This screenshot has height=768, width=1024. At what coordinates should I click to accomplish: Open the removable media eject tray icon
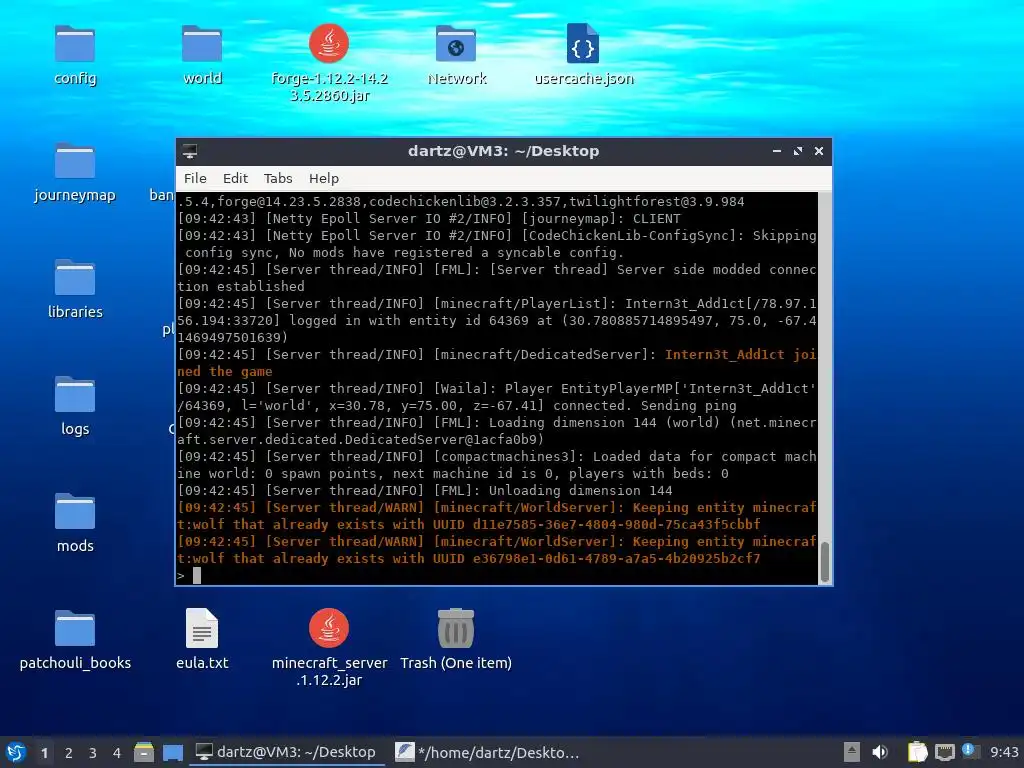(x=852, y=752)
